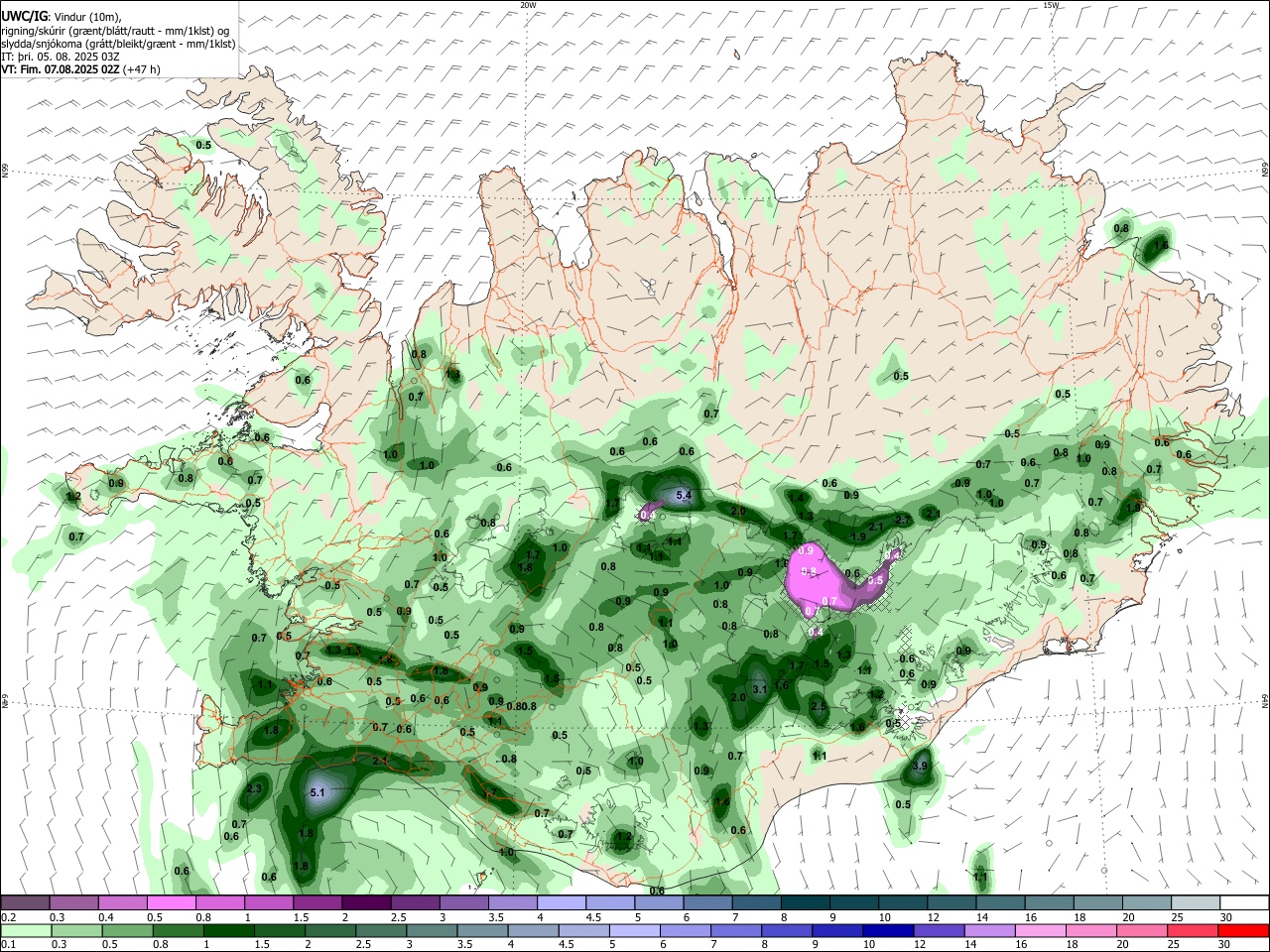Select the dark plum 0.2–0.3 swatch in upper legend
This screenshot has height=952, width=1270.
click(25, 903)
